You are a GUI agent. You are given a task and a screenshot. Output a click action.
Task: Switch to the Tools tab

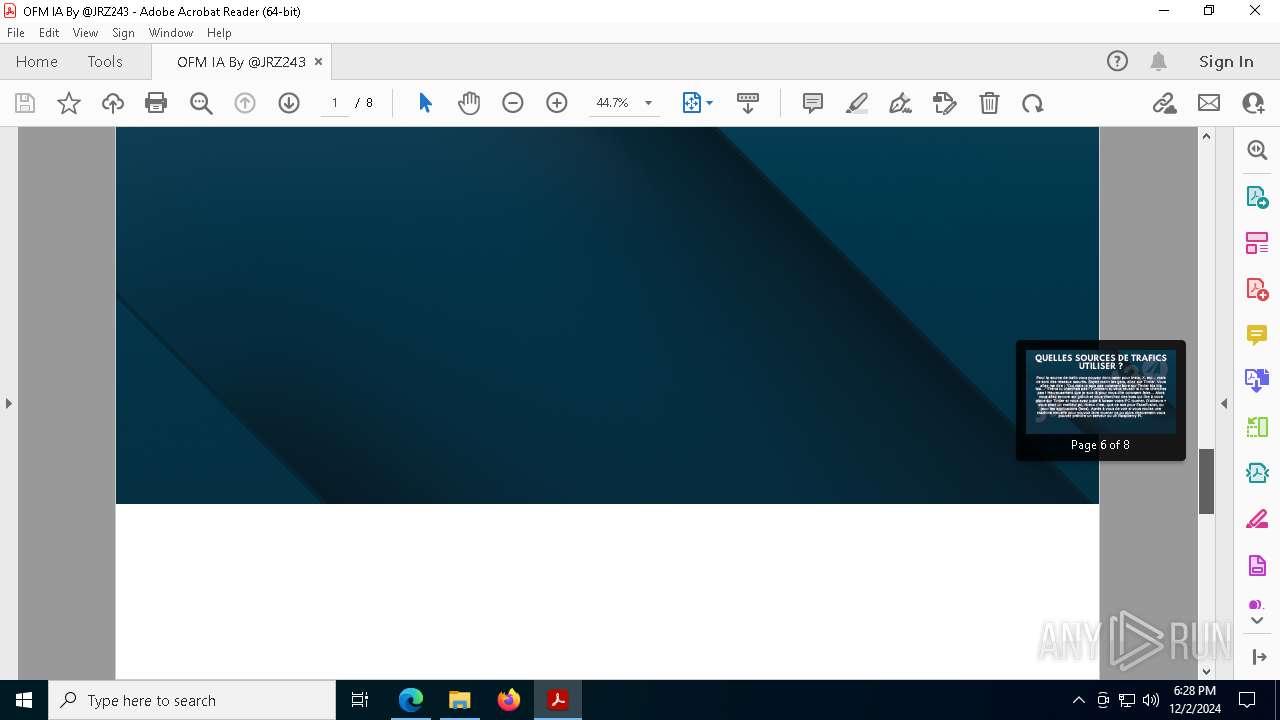(x=105, y=62)
